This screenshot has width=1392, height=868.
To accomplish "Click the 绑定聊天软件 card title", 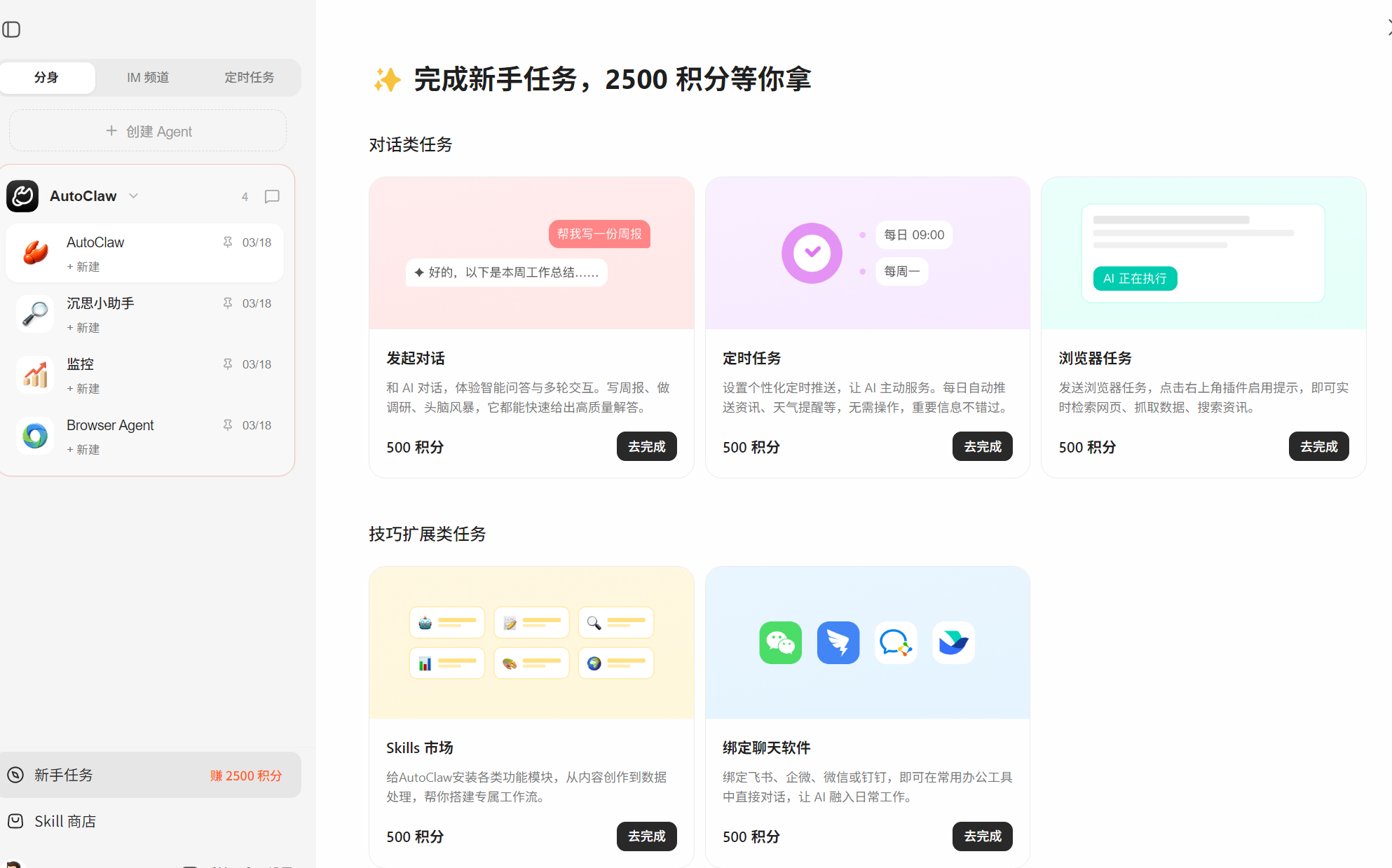I will point(766,748).
